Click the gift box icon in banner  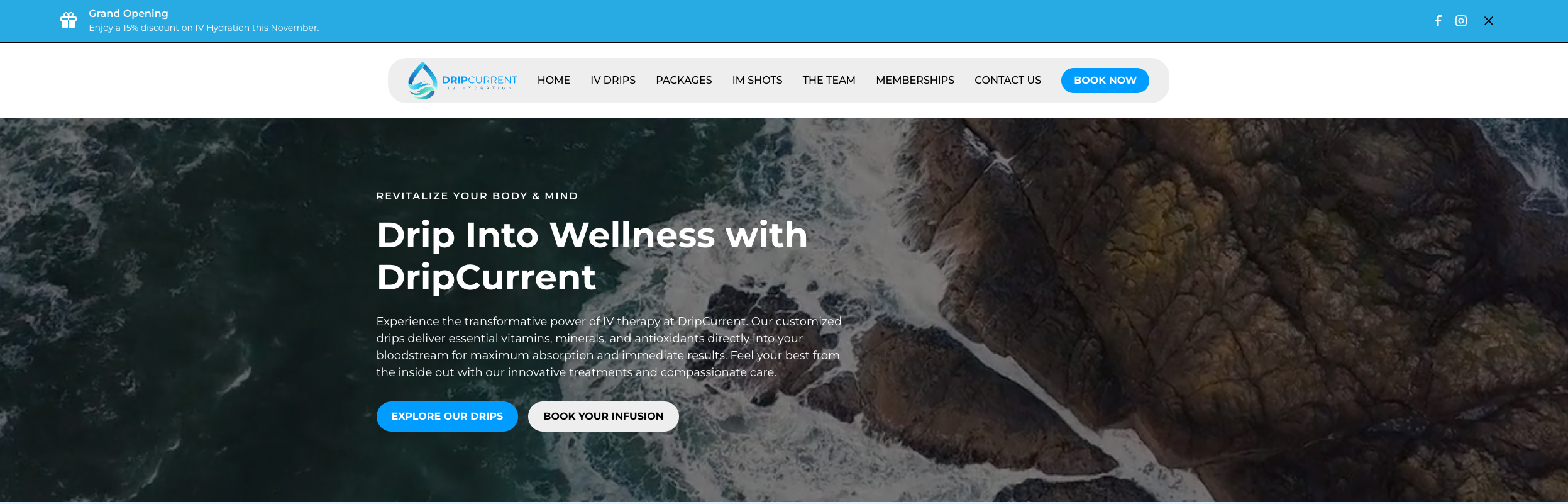tap(69, 20)
